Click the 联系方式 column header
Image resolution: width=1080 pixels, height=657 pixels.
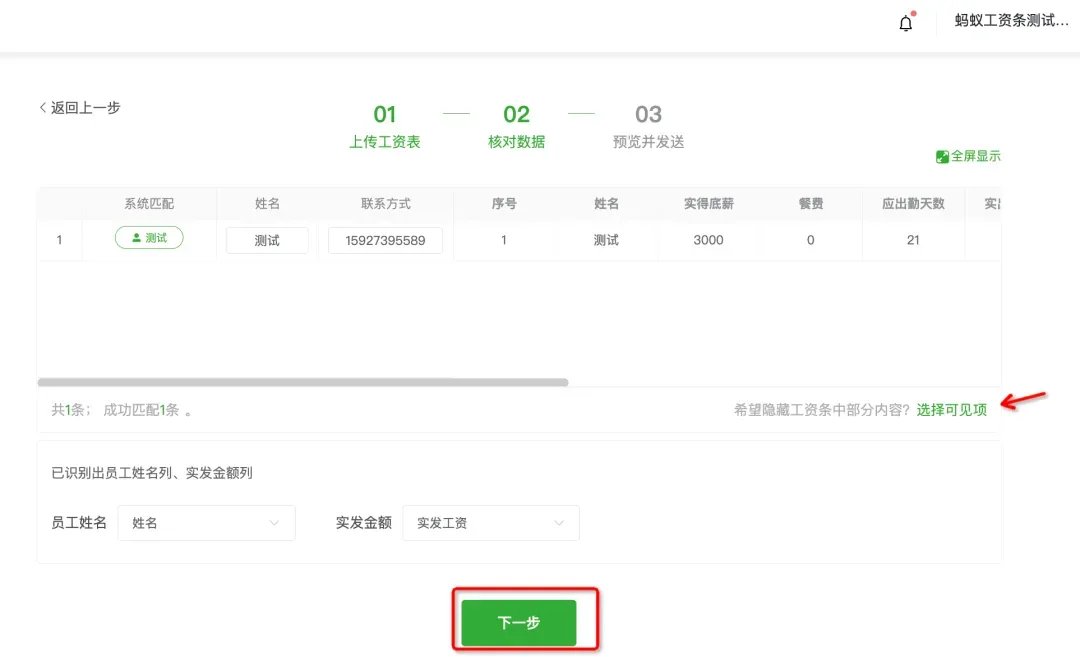[x=386, y=203]
